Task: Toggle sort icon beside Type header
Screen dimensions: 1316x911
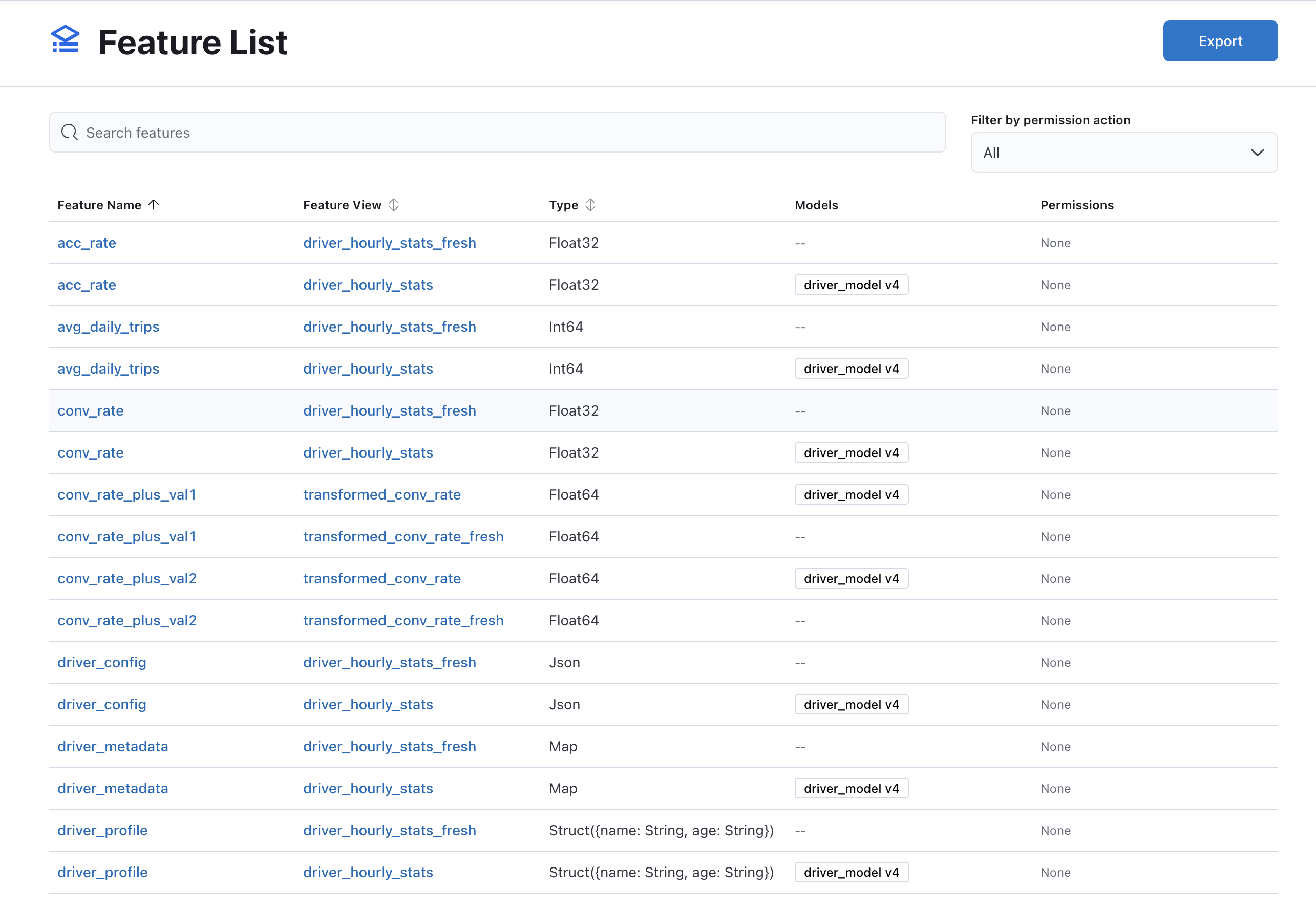Action: [590, 204]
